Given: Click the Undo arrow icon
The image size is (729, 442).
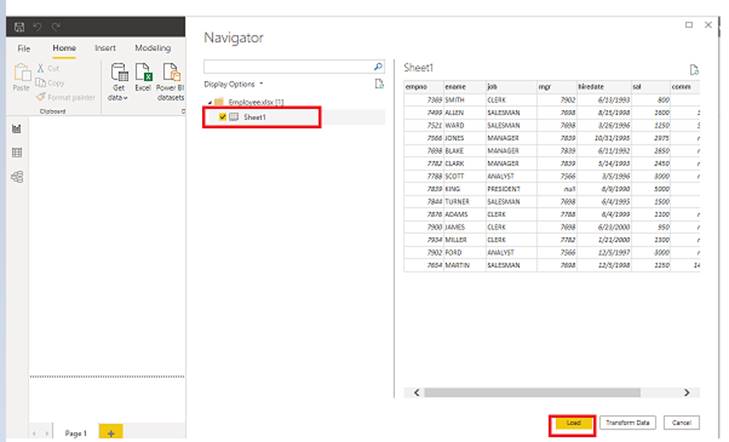Looking at the screenshot, I should (37, 27).
